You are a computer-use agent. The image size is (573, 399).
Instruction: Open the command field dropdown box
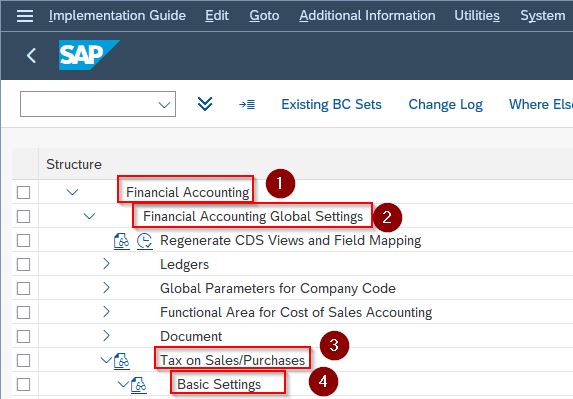[98, 104]
